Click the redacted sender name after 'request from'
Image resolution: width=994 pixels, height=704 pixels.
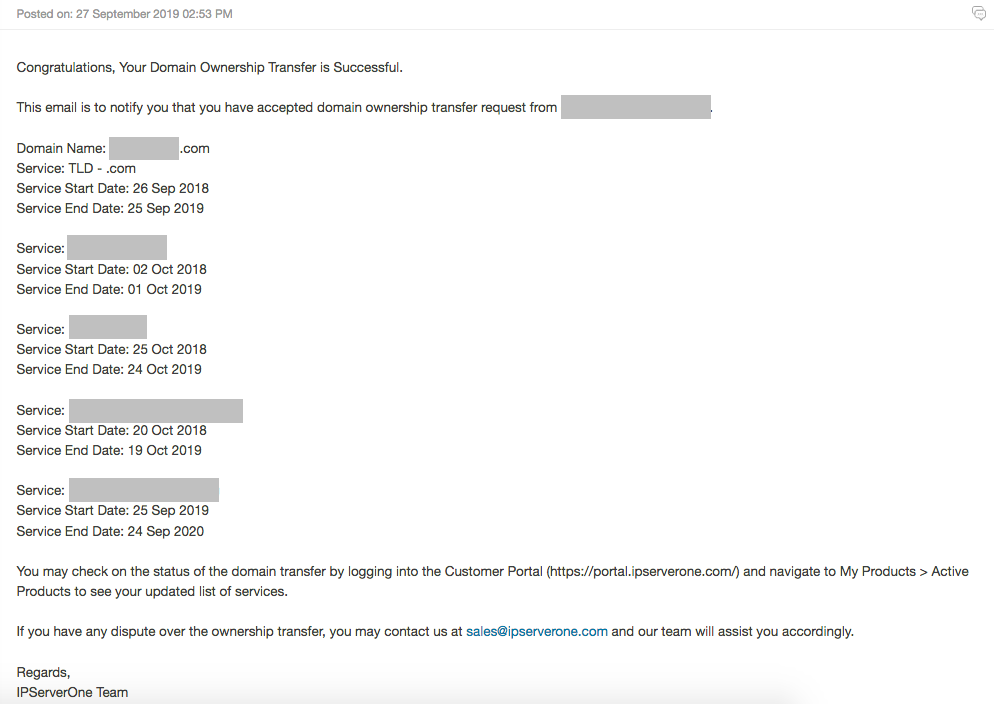[635, 107]
